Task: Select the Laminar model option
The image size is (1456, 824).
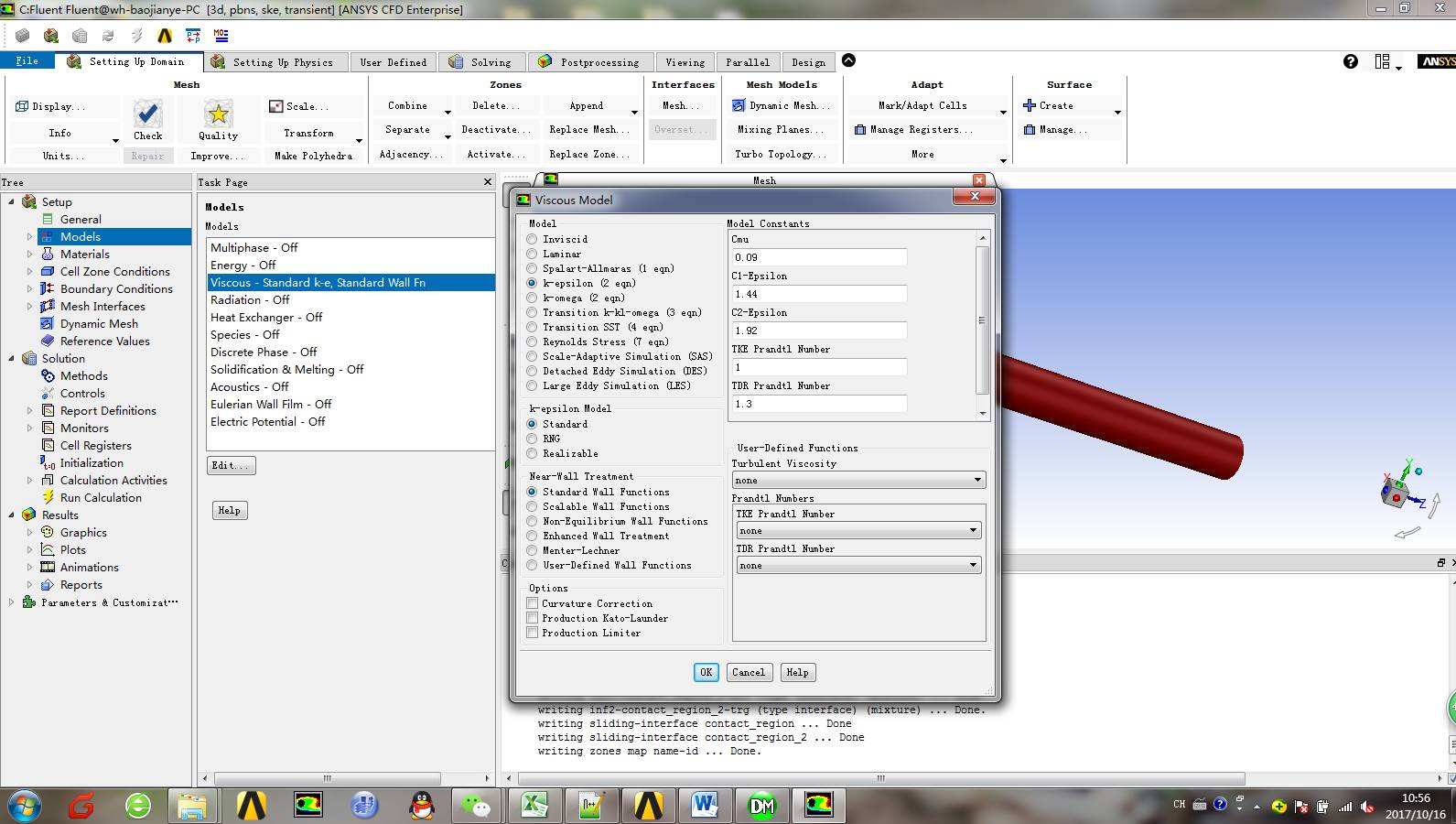Action: [532, 254]
